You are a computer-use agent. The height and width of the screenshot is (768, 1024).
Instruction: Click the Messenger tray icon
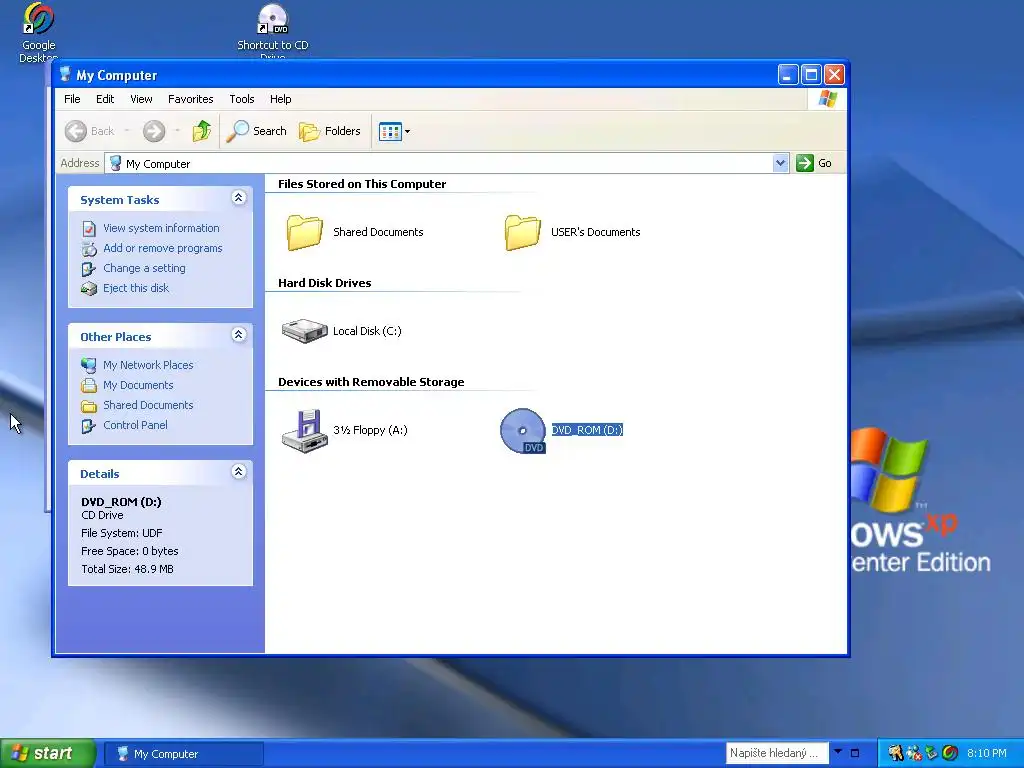pos(914,753)
